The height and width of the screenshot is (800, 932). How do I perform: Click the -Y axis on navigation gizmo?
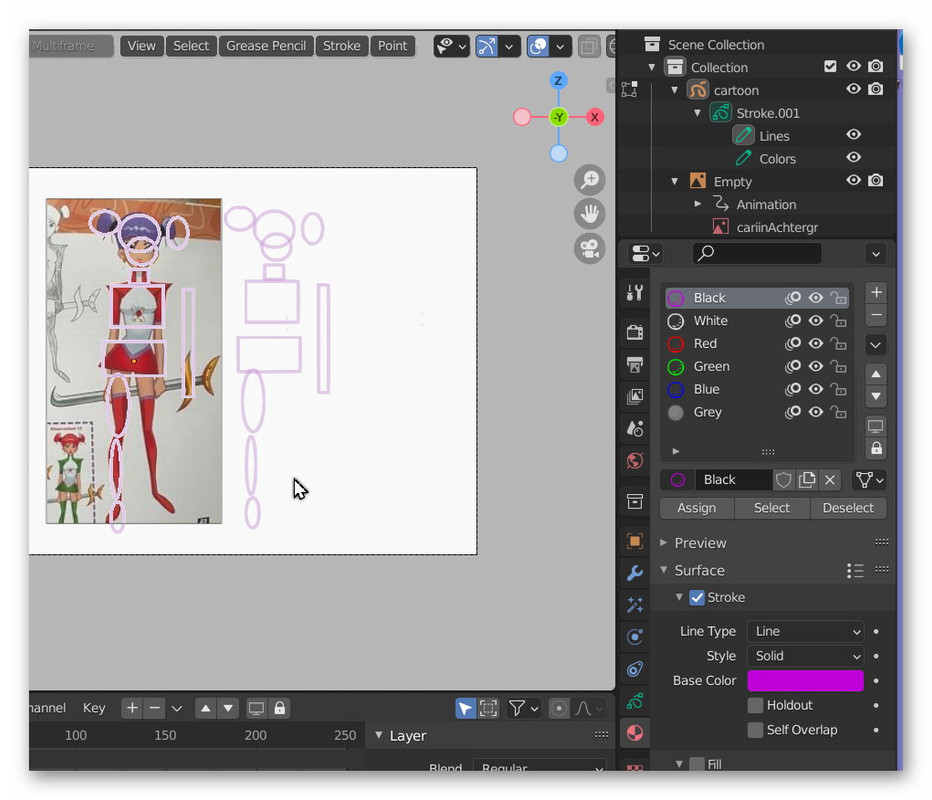tap(558, 117)
